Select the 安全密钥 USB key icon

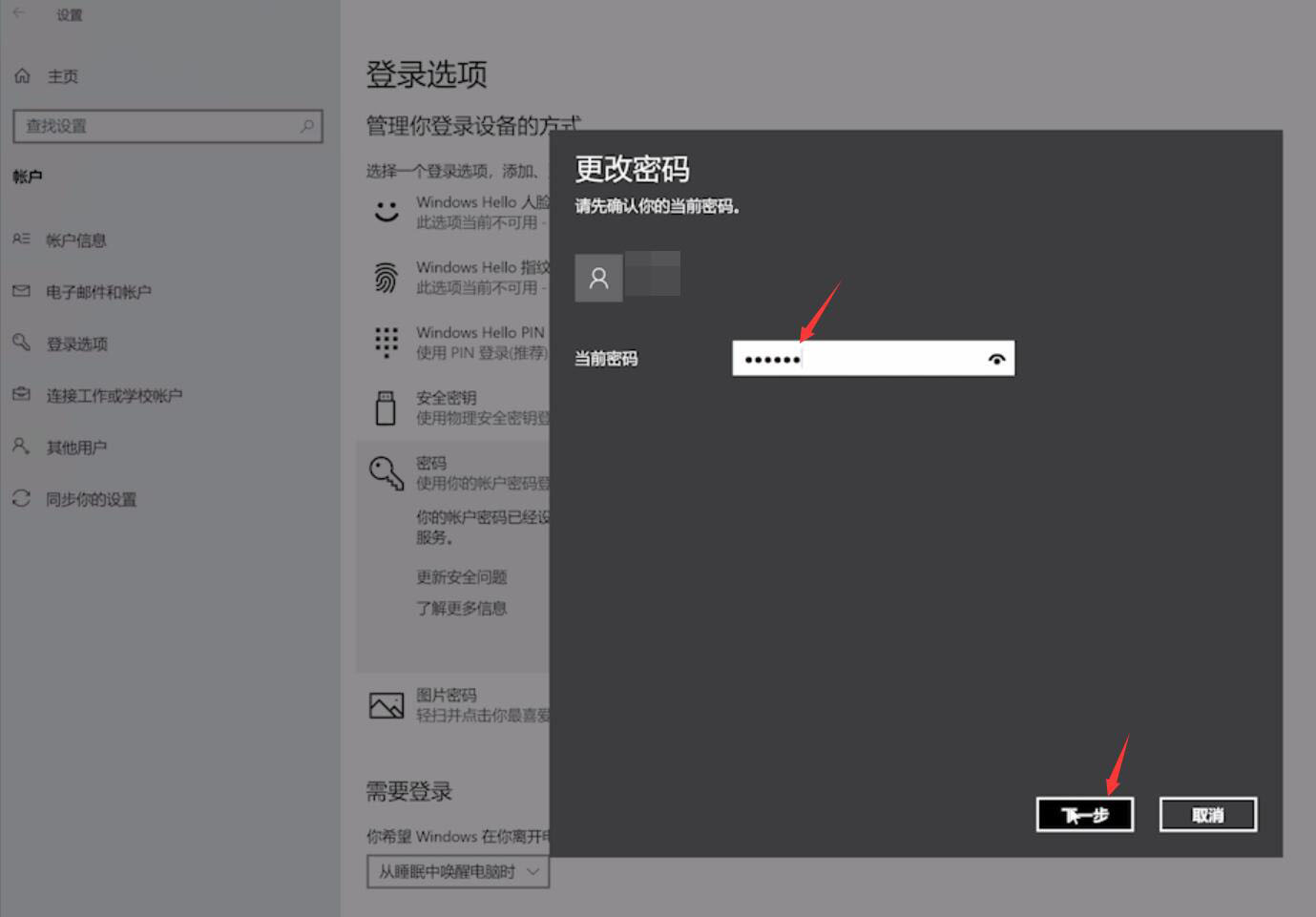[386, 407]
